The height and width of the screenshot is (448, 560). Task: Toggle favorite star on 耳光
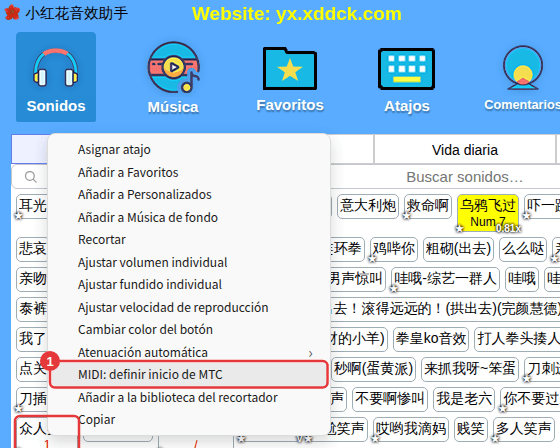(x=19, y=216)
